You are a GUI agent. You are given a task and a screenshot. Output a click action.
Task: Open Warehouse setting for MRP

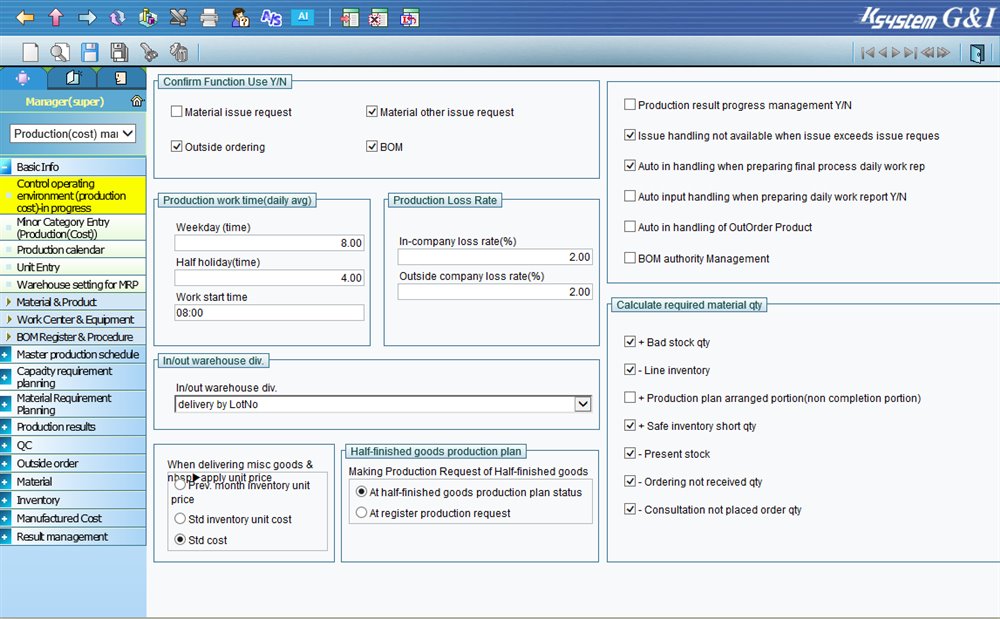(77, 284)
